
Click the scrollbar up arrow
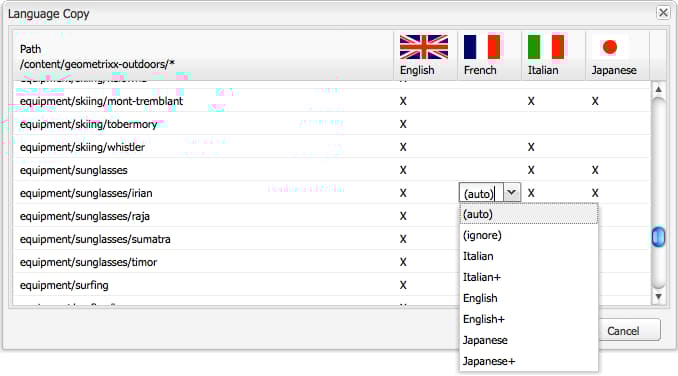coord(658,89)
